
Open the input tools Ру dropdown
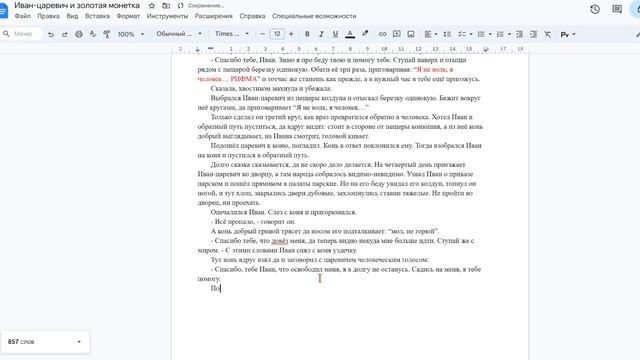(568, 34)
